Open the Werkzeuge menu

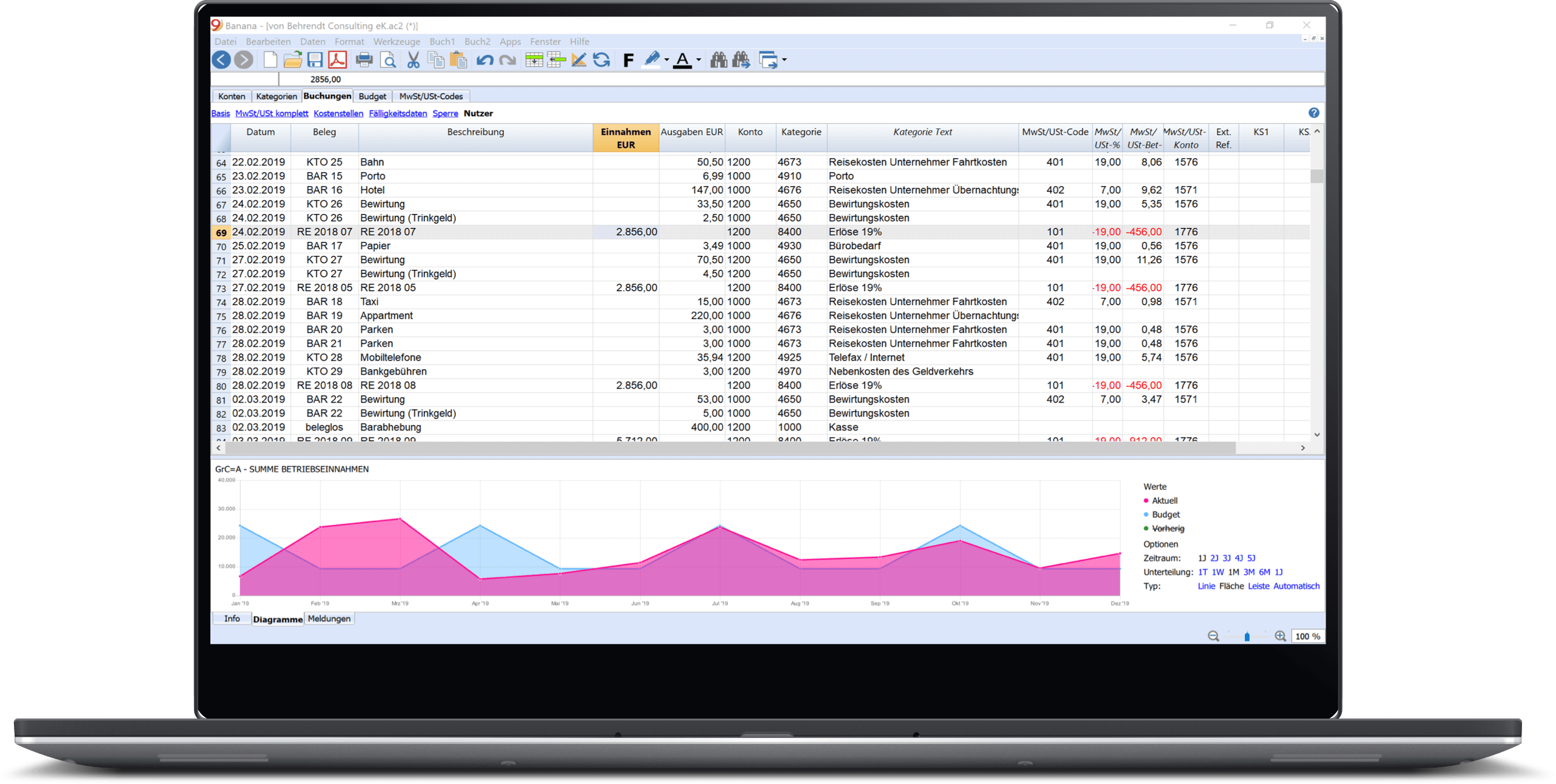click(x=397, y=41)
